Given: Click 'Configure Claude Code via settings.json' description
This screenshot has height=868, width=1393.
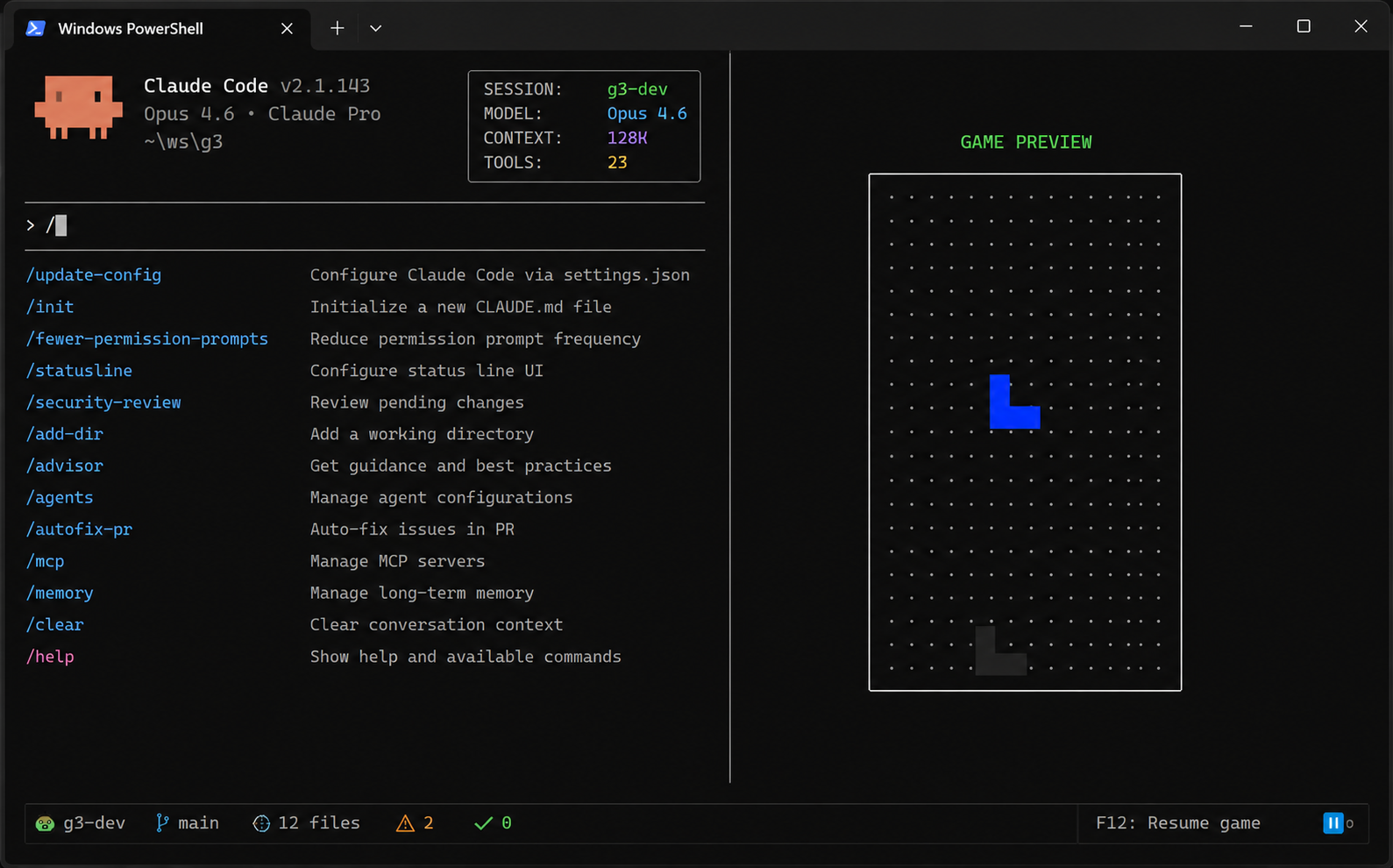Looking at the screenshot, I should pos(500,275).
